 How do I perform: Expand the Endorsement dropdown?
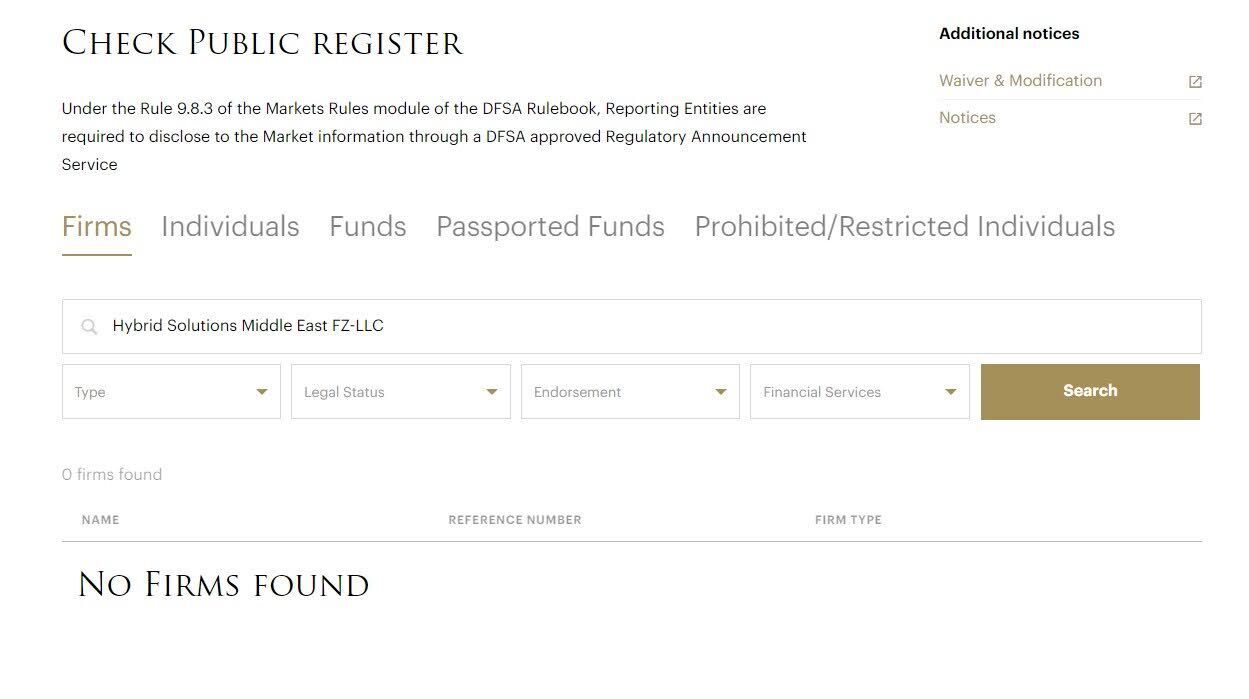(x=630, y=392)
